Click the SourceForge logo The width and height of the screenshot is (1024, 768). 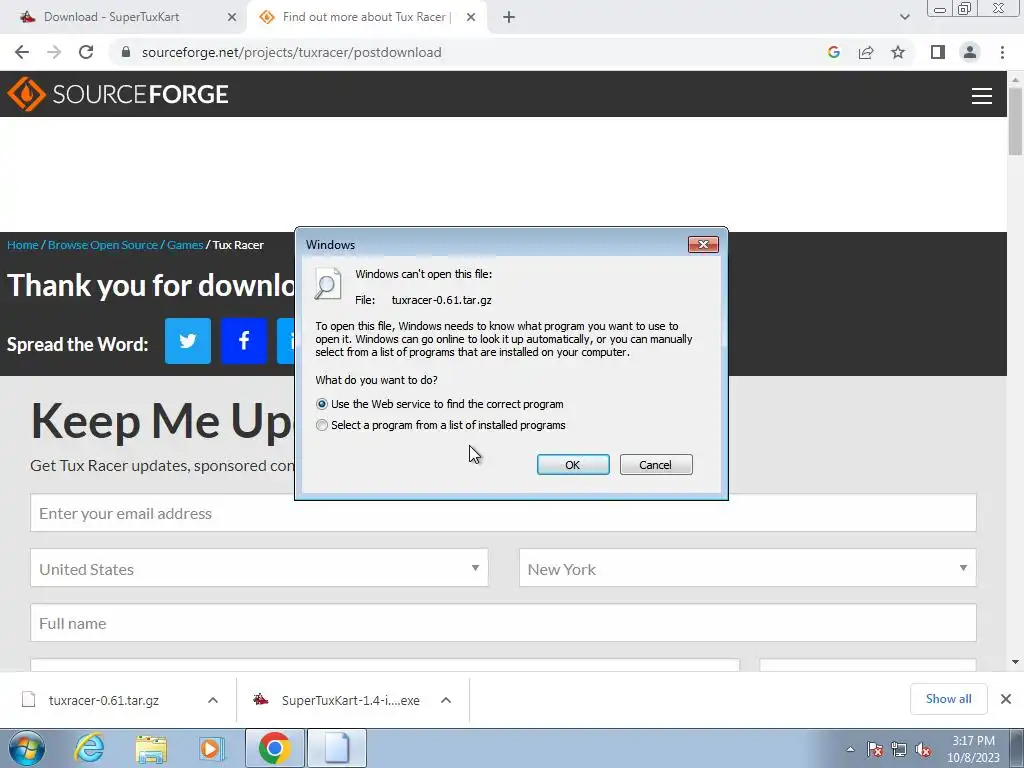[x=118, y=94]
